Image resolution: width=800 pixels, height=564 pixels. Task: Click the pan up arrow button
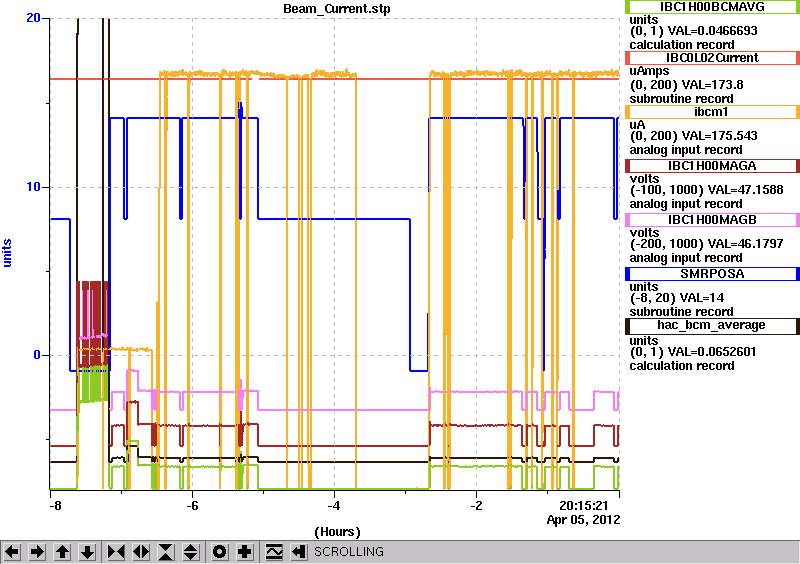[x=62, y=552]
